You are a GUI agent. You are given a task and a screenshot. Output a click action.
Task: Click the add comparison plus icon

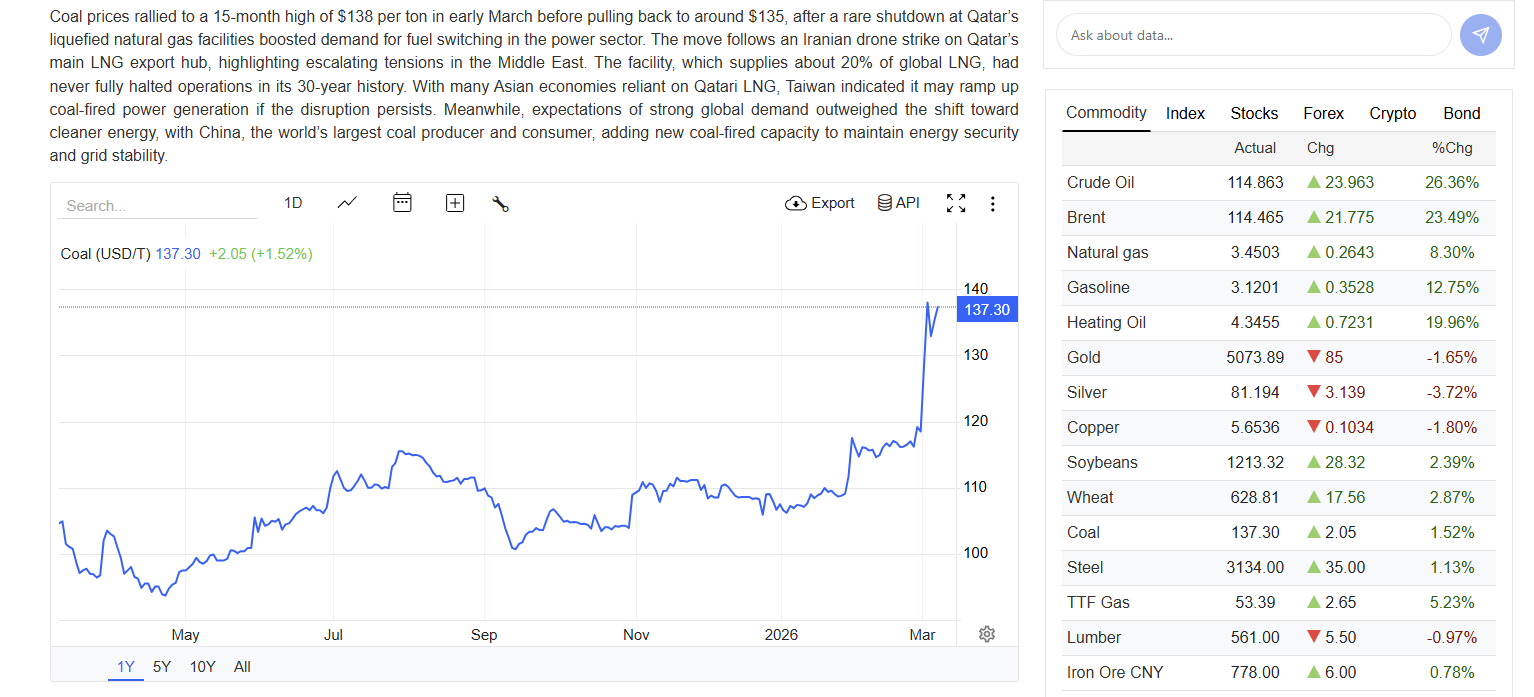coord(455,203)
